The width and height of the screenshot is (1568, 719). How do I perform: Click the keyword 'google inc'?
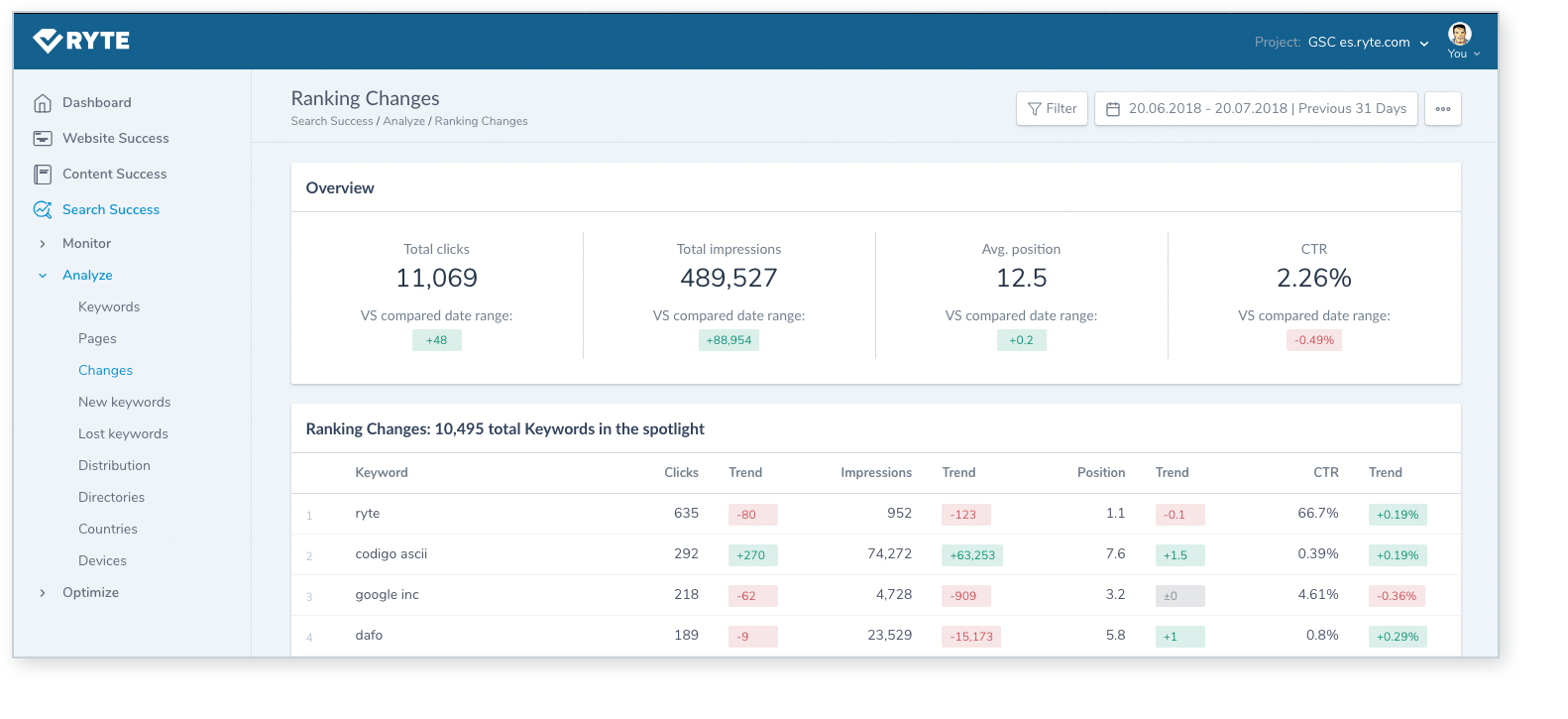click(388, 595)
